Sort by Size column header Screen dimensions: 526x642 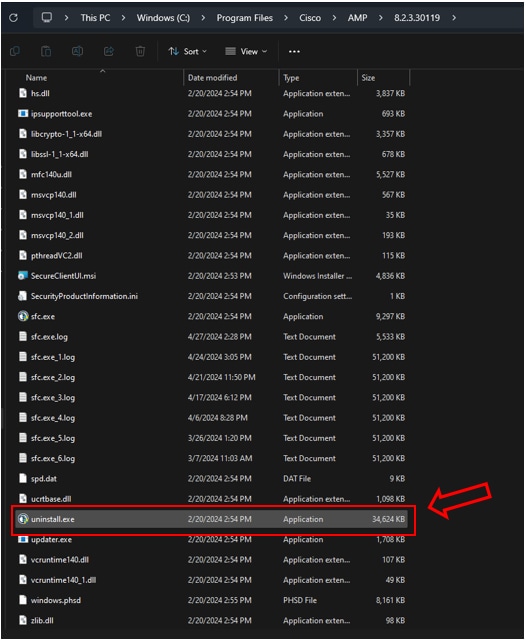click(x=368, y=77)
